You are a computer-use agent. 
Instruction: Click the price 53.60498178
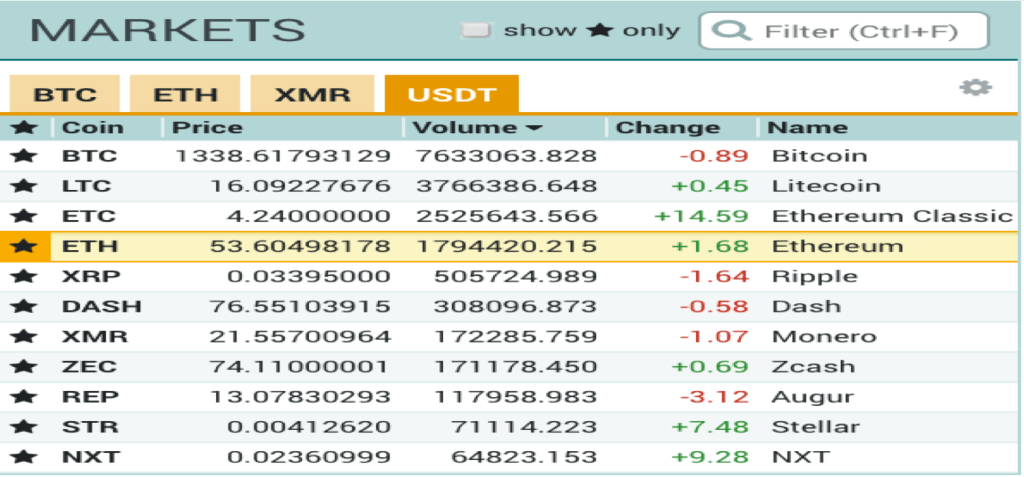[300, 246]
